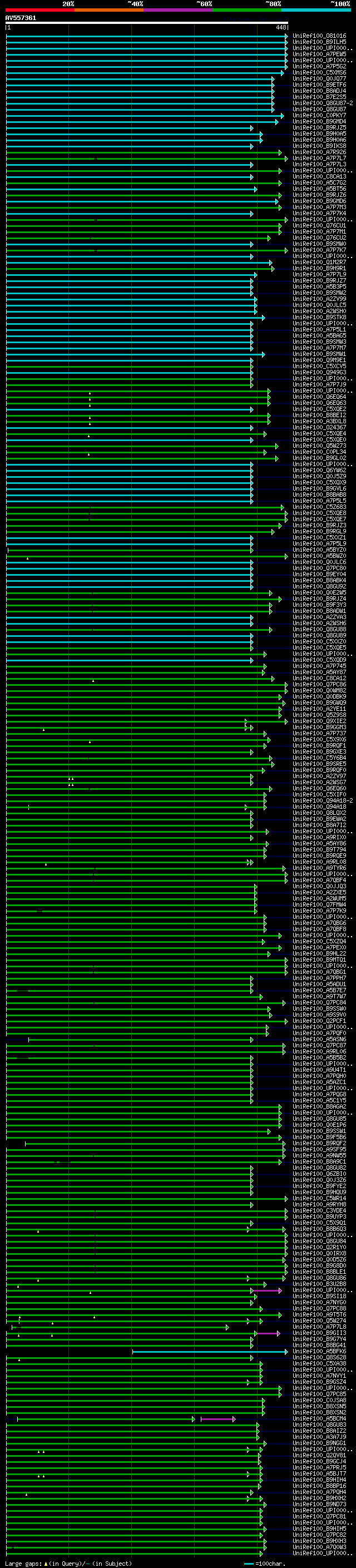Click hit label UniRef100_Q8LQX2
Screen dimensions: 356x1568
(x=319, y=813)
